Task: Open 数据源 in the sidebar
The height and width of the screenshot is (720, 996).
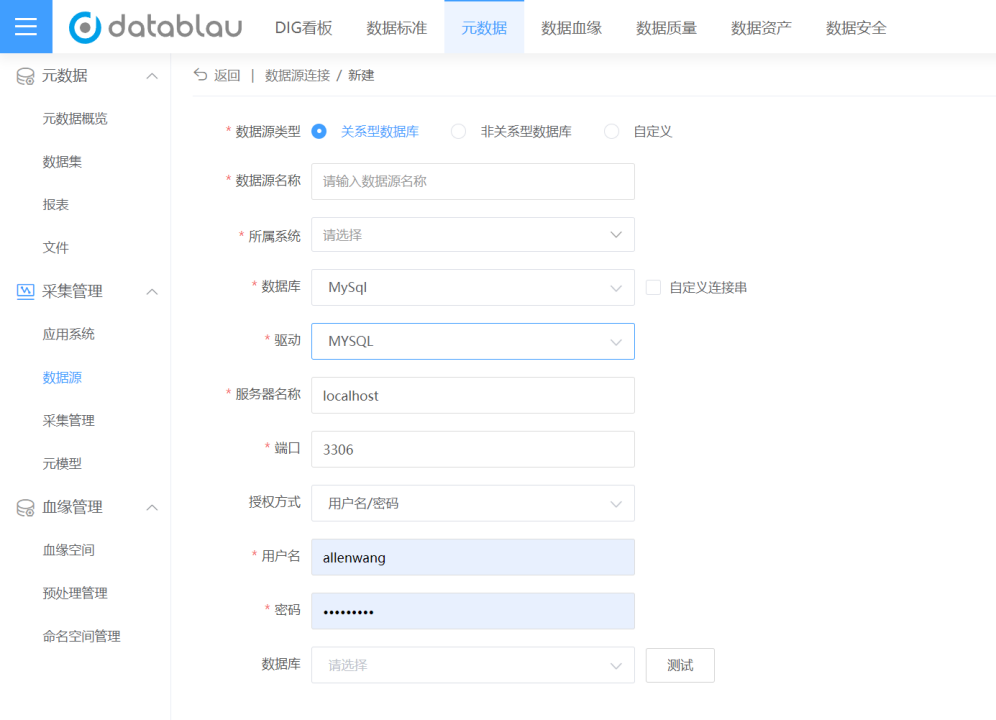Action: coord(62,377)
